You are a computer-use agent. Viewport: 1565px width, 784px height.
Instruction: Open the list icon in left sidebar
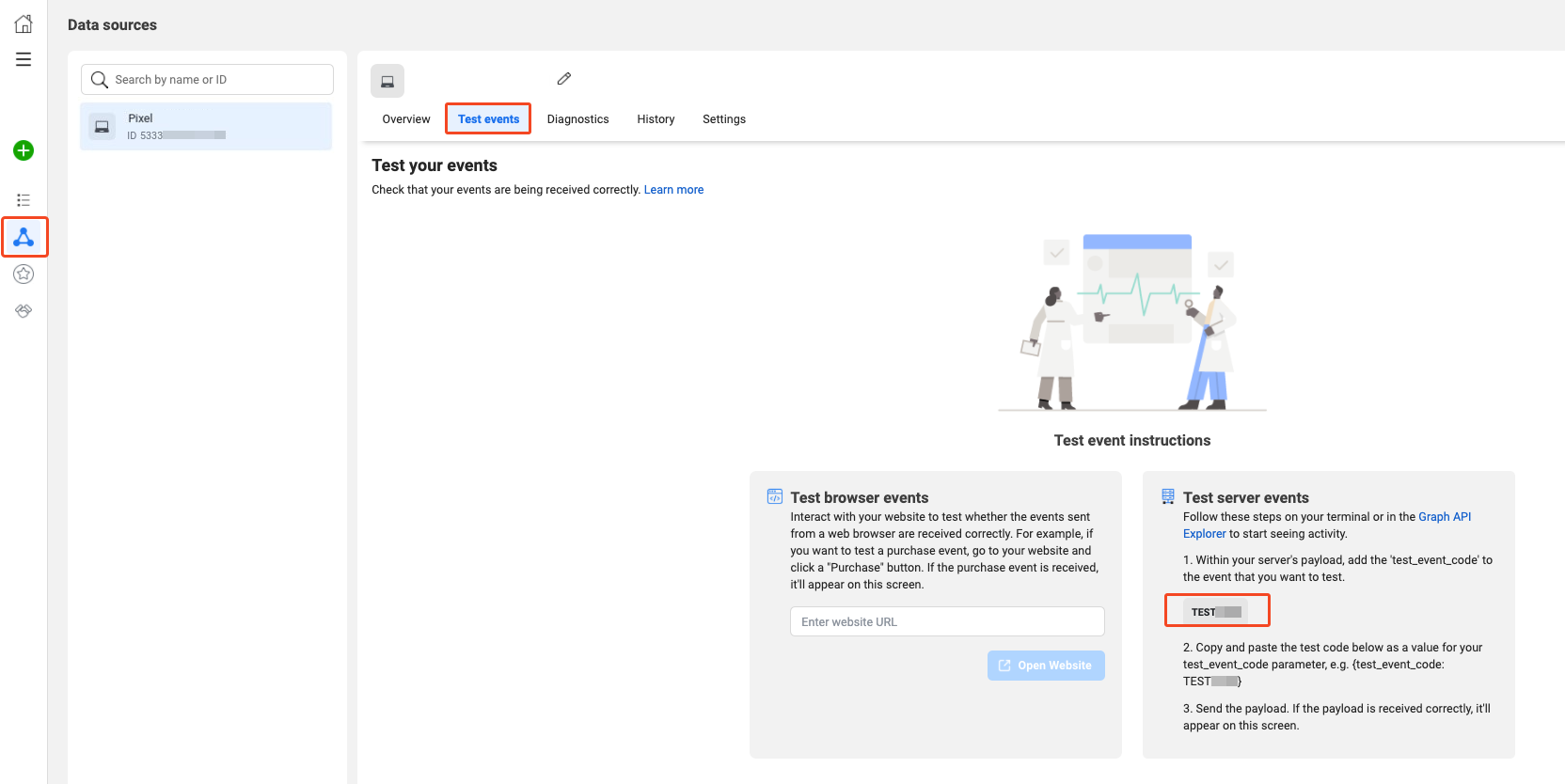coord(24,200)
